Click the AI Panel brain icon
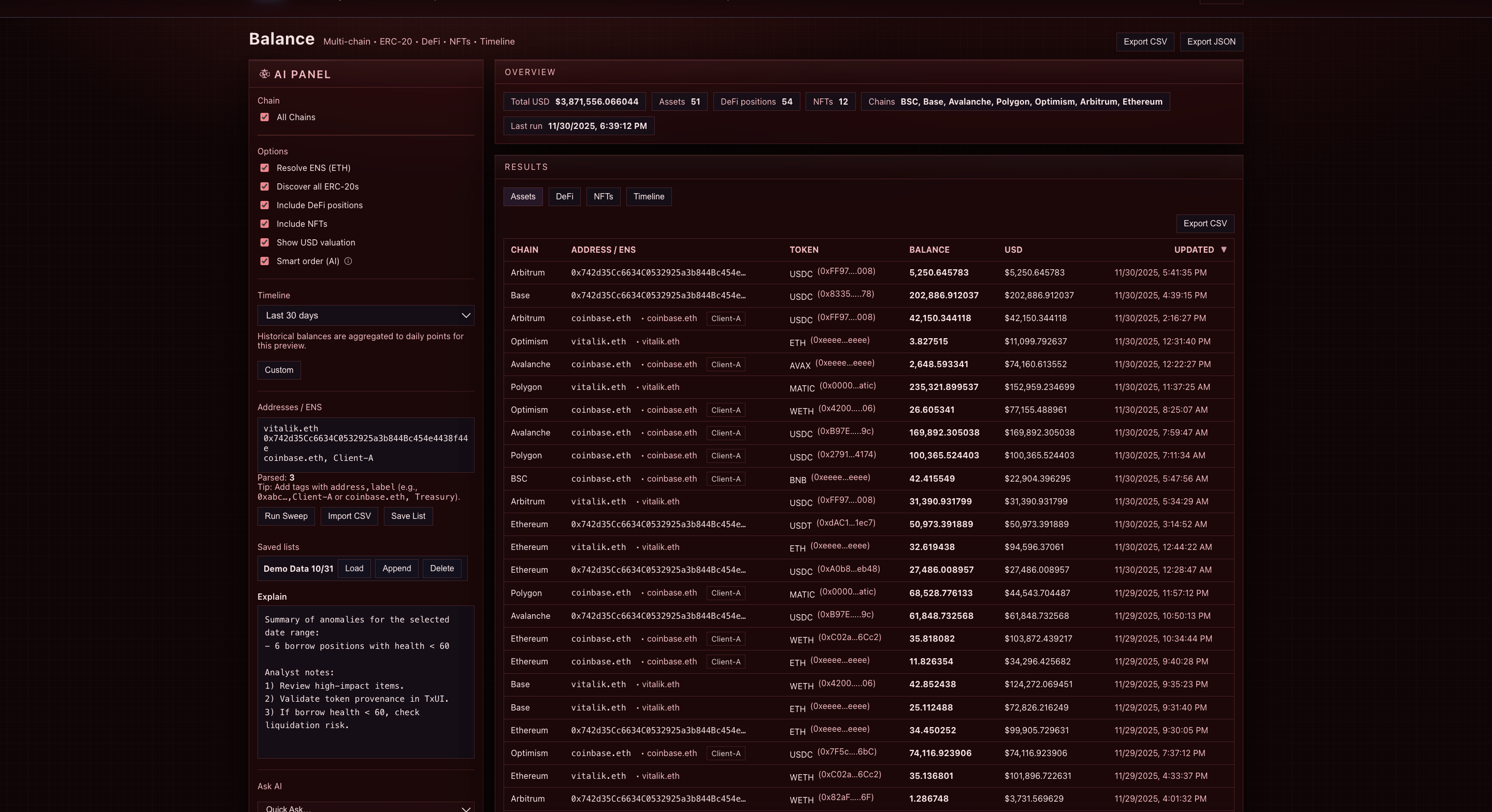This screenshot has width=1492, height=812. point(265,74)
